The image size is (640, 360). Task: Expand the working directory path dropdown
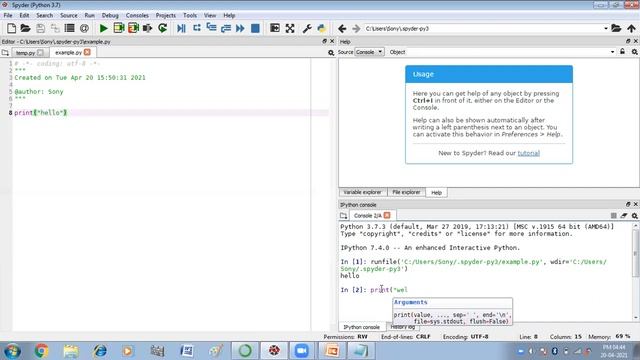(606, 29)
